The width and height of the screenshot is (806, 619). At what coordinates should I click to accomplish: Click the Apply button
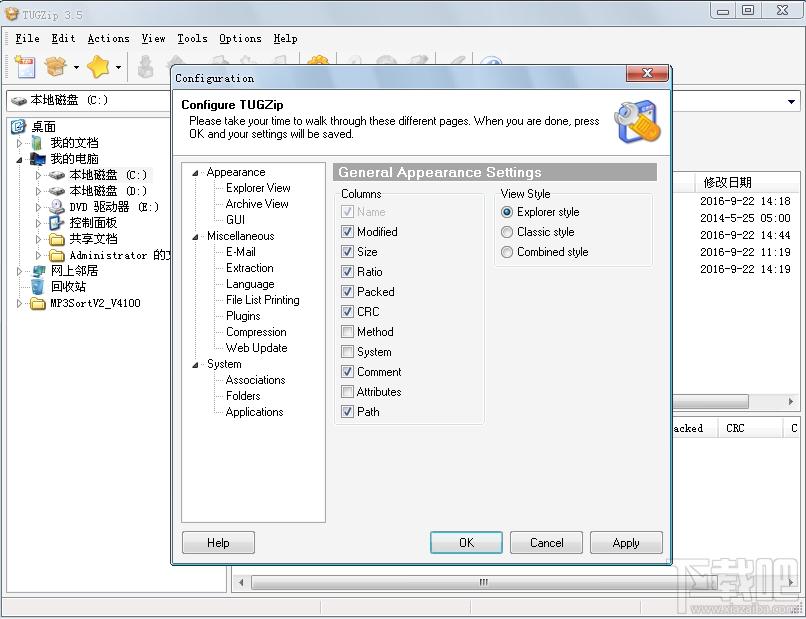coord(626,543)
